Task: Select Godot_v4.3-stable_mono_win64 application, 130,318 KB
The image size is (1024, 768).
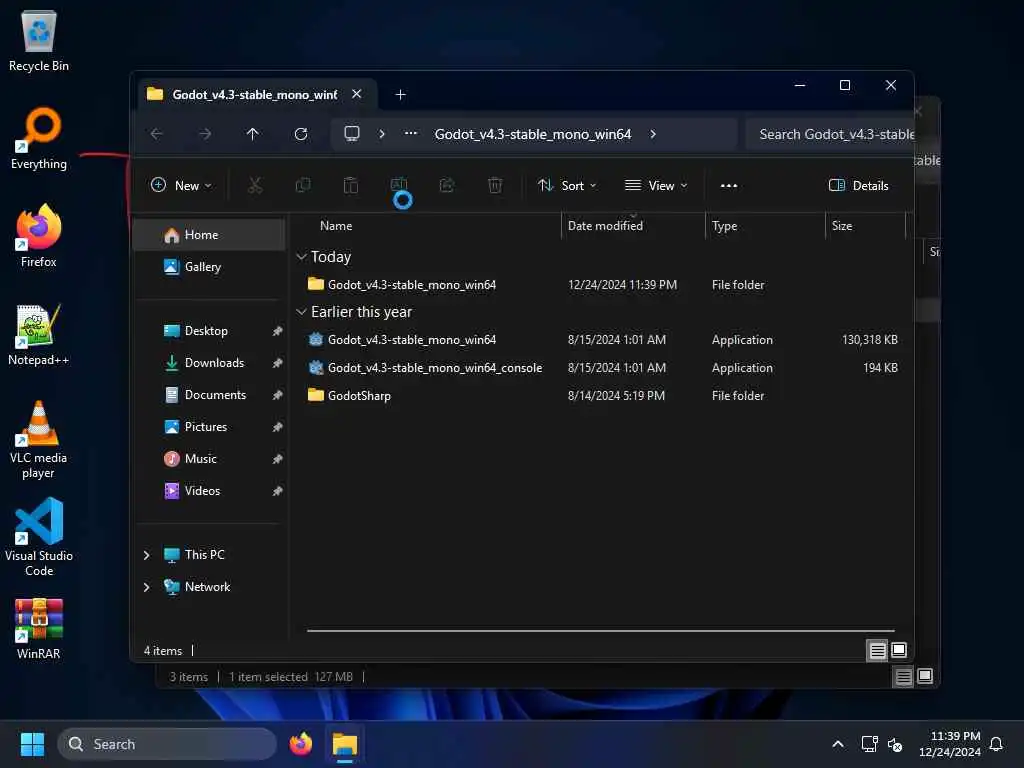Action: [601, 340]
